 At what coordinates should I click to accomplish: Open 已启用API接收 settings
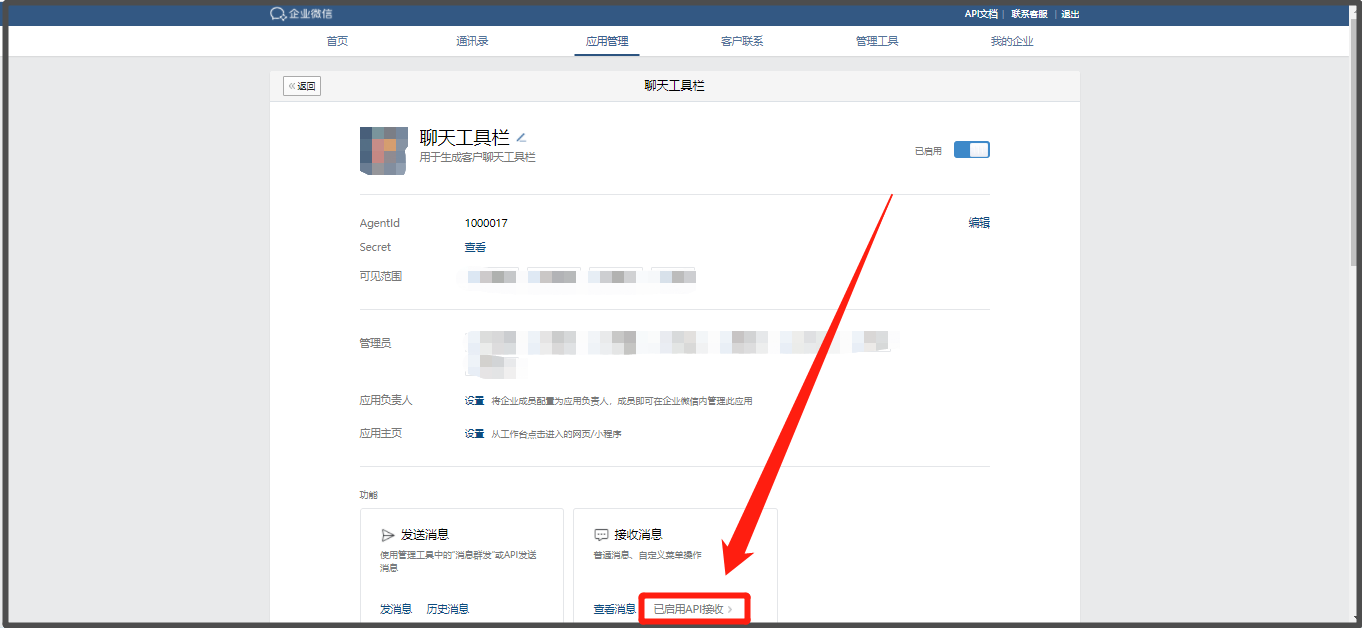coord(694,609)
